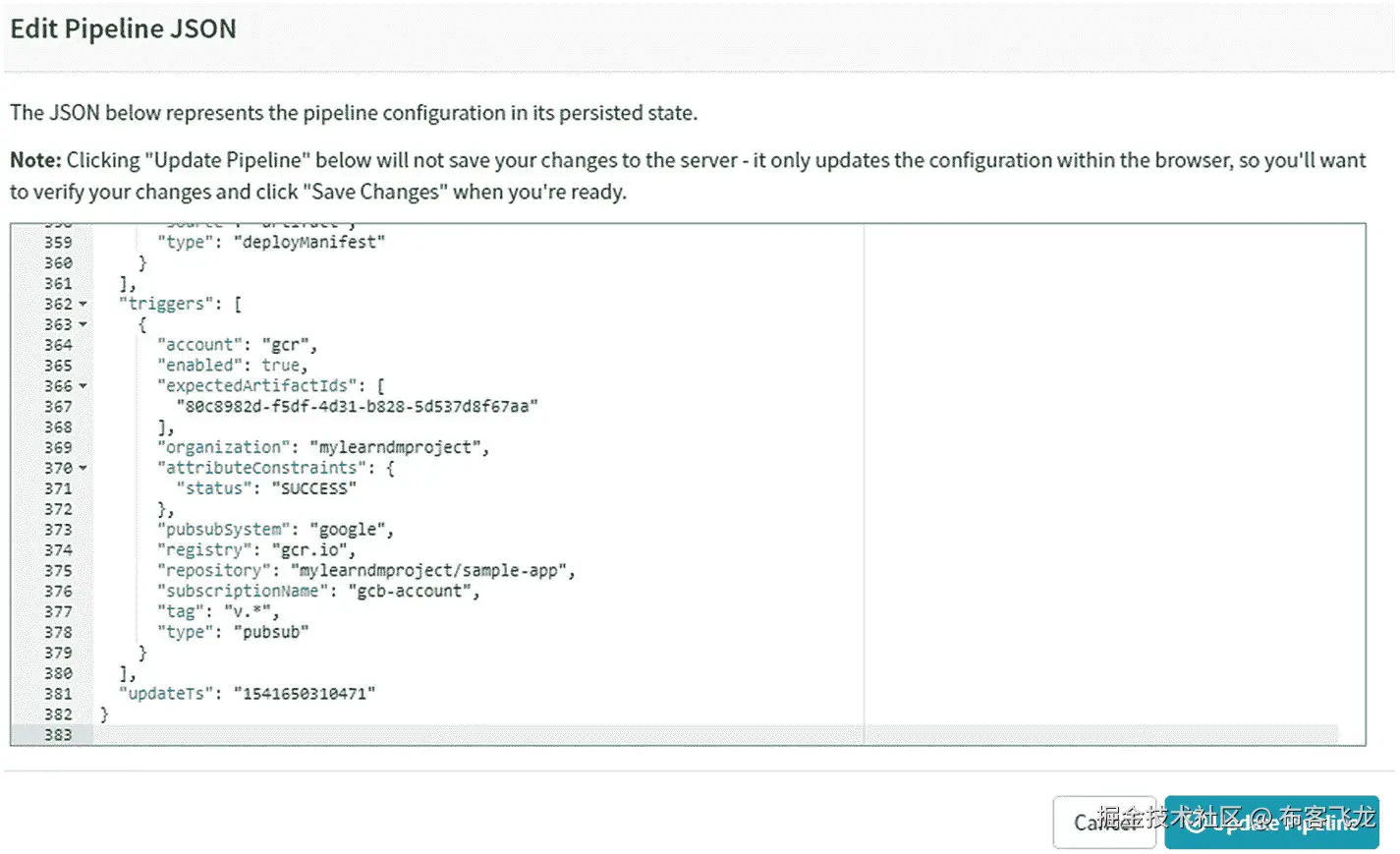Collapse the "expectedArtifactIds" array fold arrow
1400x854 pixels.
pyautogui.click(x=83, y=386)
